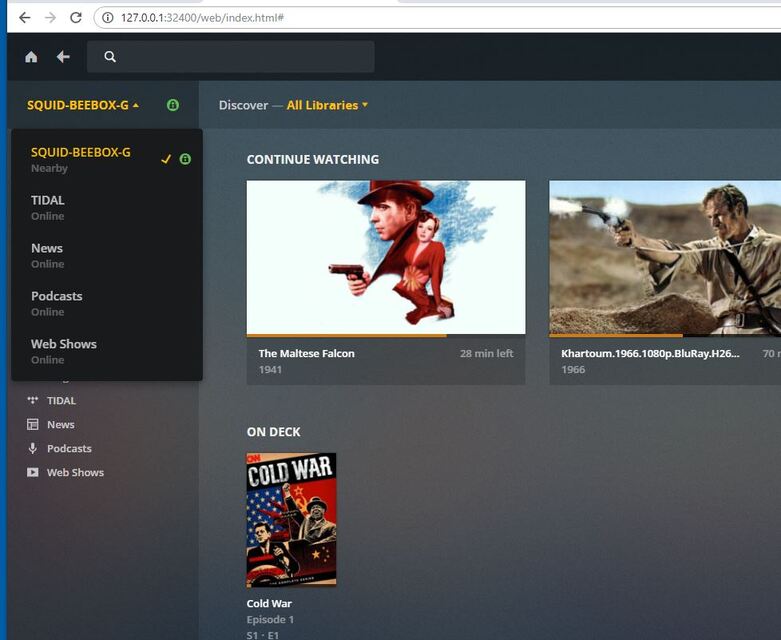Click checkmark beside SQUID-BEEBOX-G entry
Screen dimensions: 781x640
point(166,159)
